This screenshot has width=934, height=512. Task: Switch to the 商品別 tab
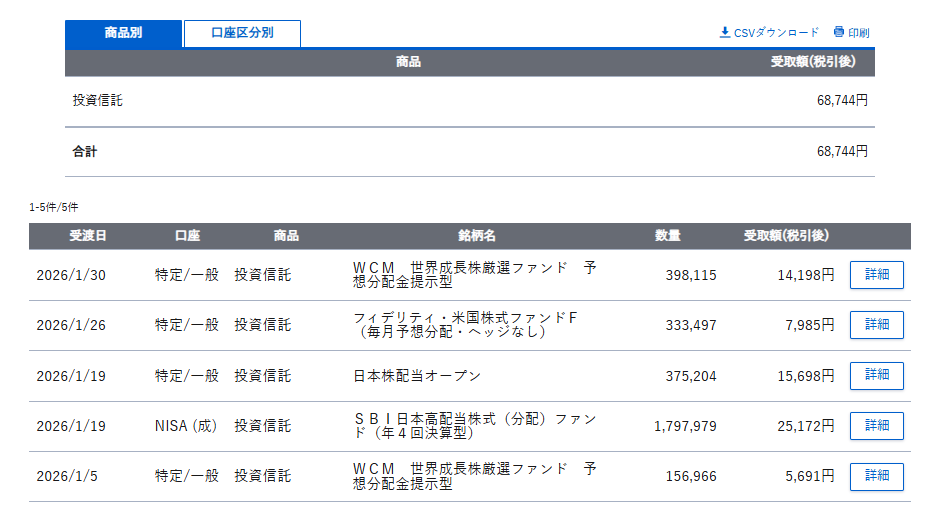tap(123, 33)
